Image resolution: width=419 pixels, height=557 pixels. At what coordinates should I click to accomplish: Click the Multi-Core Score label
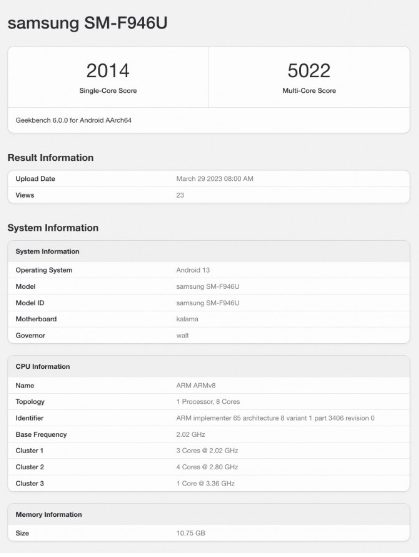(309, 91)
